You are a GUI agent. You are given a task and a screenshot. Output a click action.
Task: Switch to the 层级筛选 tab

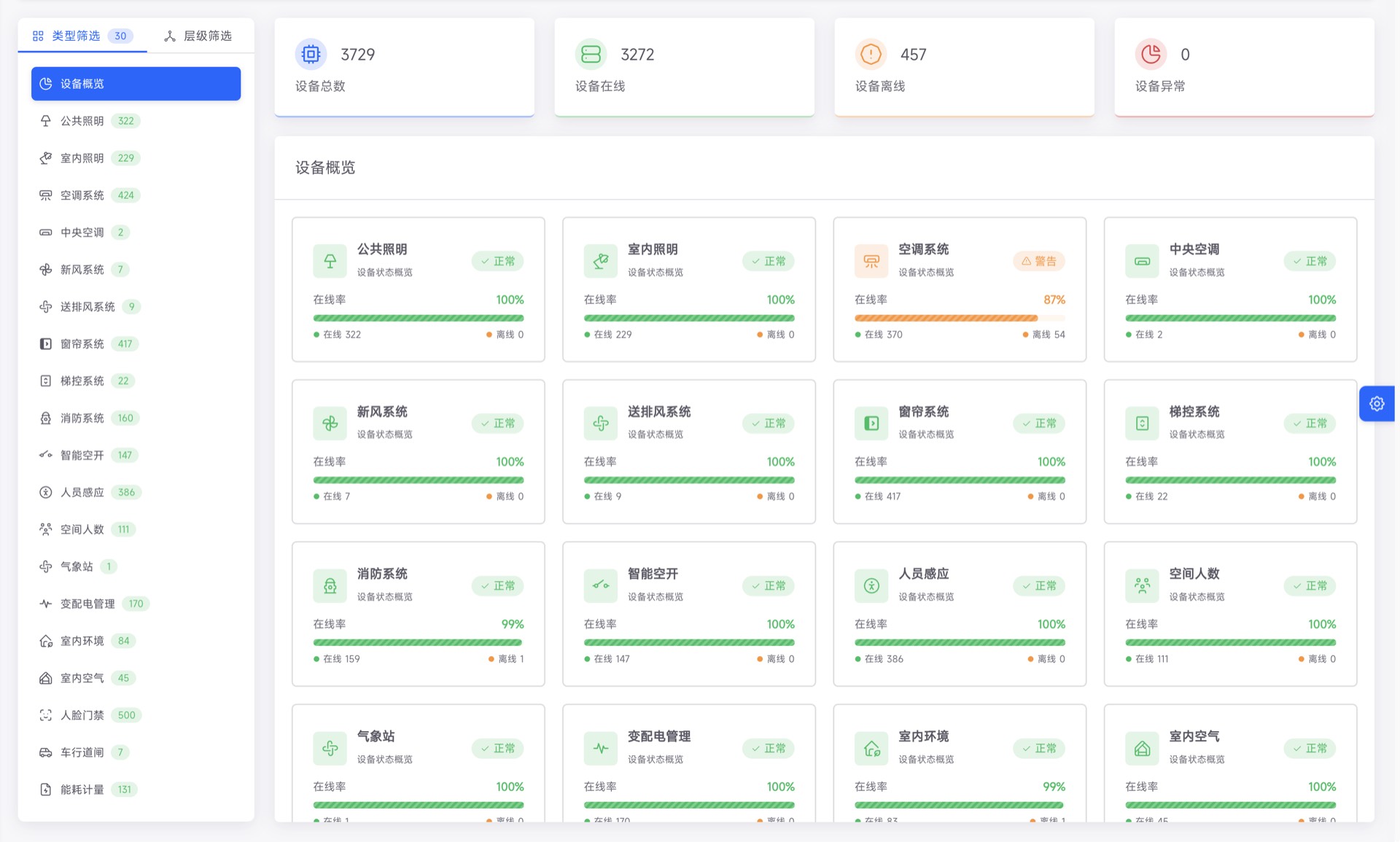click(x=198, y=36)
